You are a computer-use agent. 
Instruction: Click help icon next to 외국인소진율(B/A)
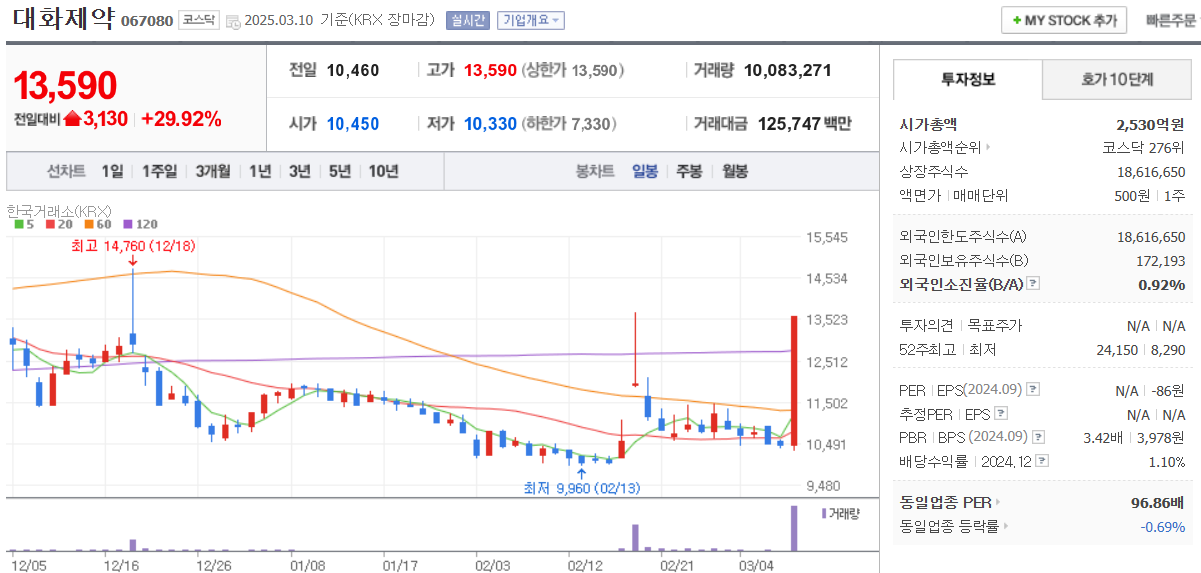click(1033, 284)
